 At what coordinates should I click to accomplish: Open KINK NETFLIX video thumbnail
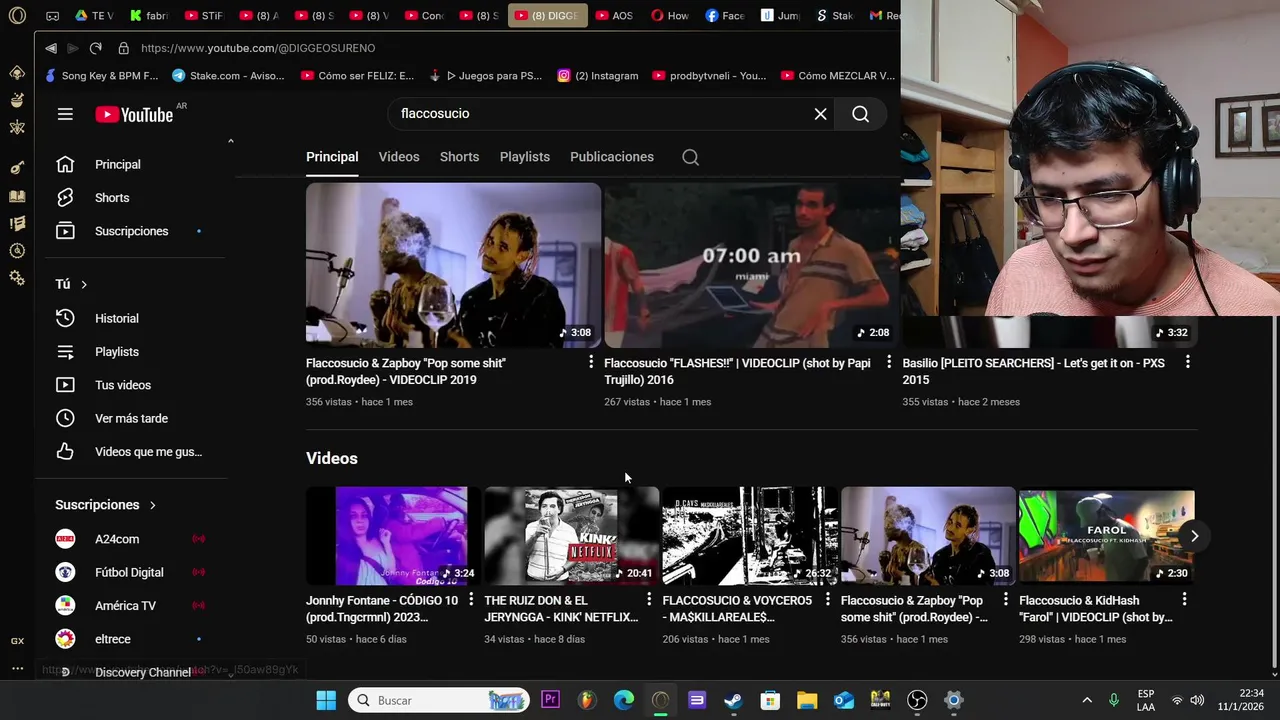pos(570,536)
